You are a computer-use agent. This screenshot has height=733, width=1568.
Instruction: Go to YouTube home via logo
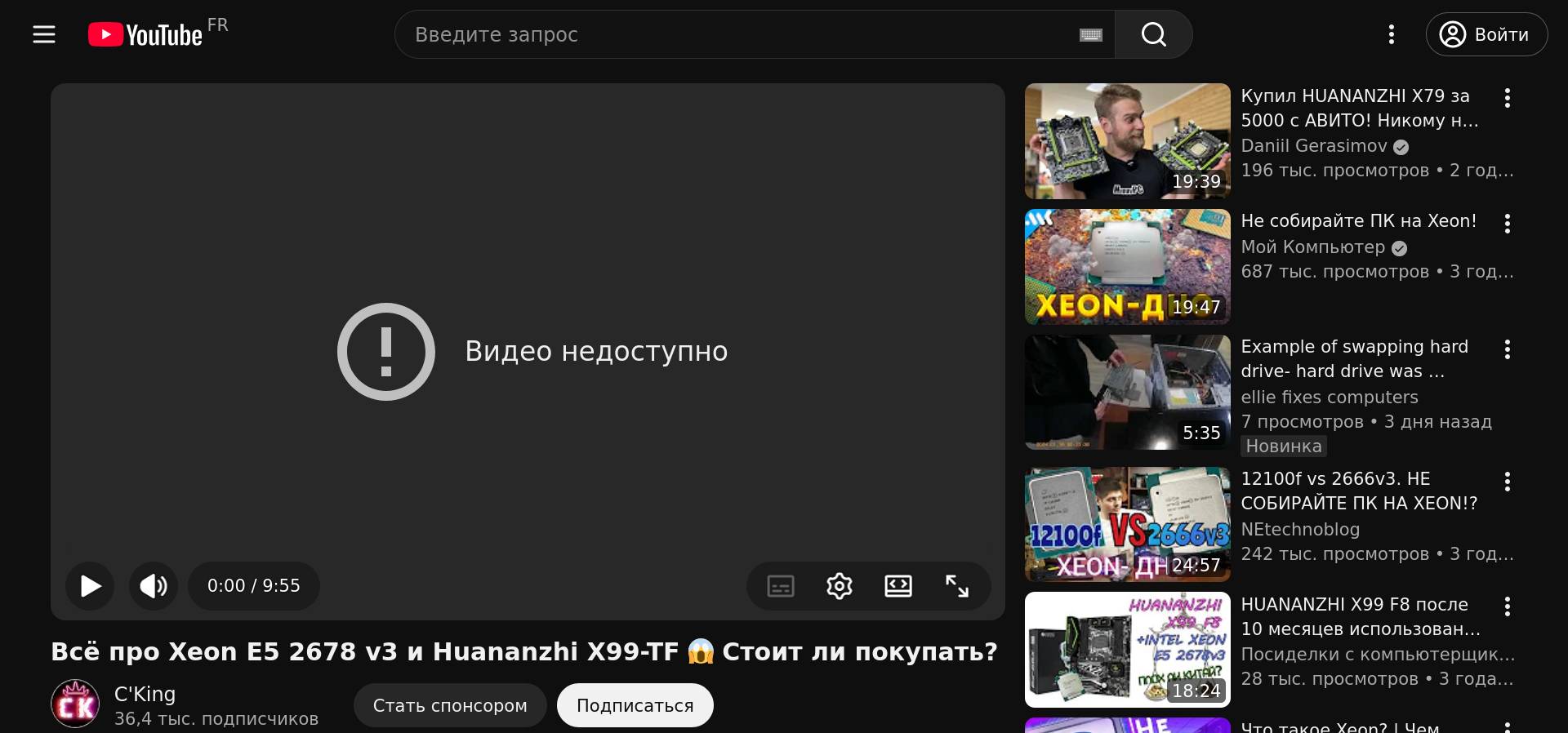pos(146,34)
